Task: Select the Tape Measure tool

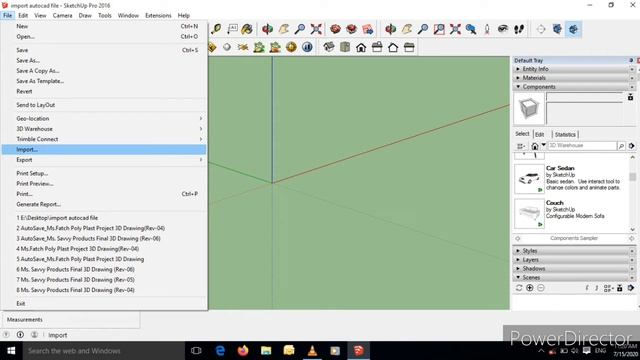Action: pos(216,29)
